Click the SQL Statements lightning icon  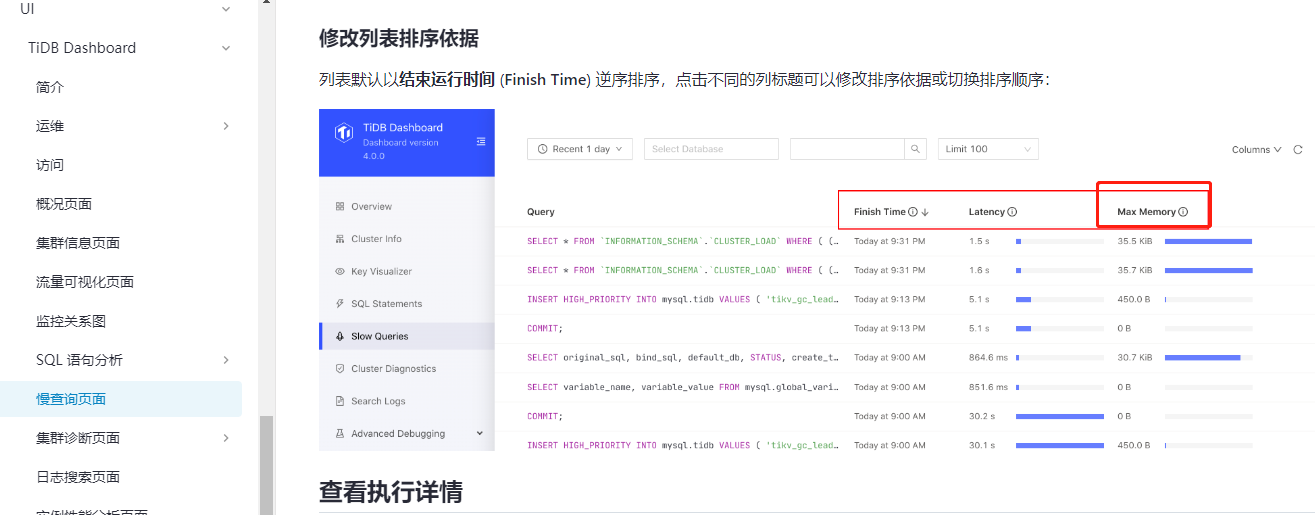click(x=340, y=304)
